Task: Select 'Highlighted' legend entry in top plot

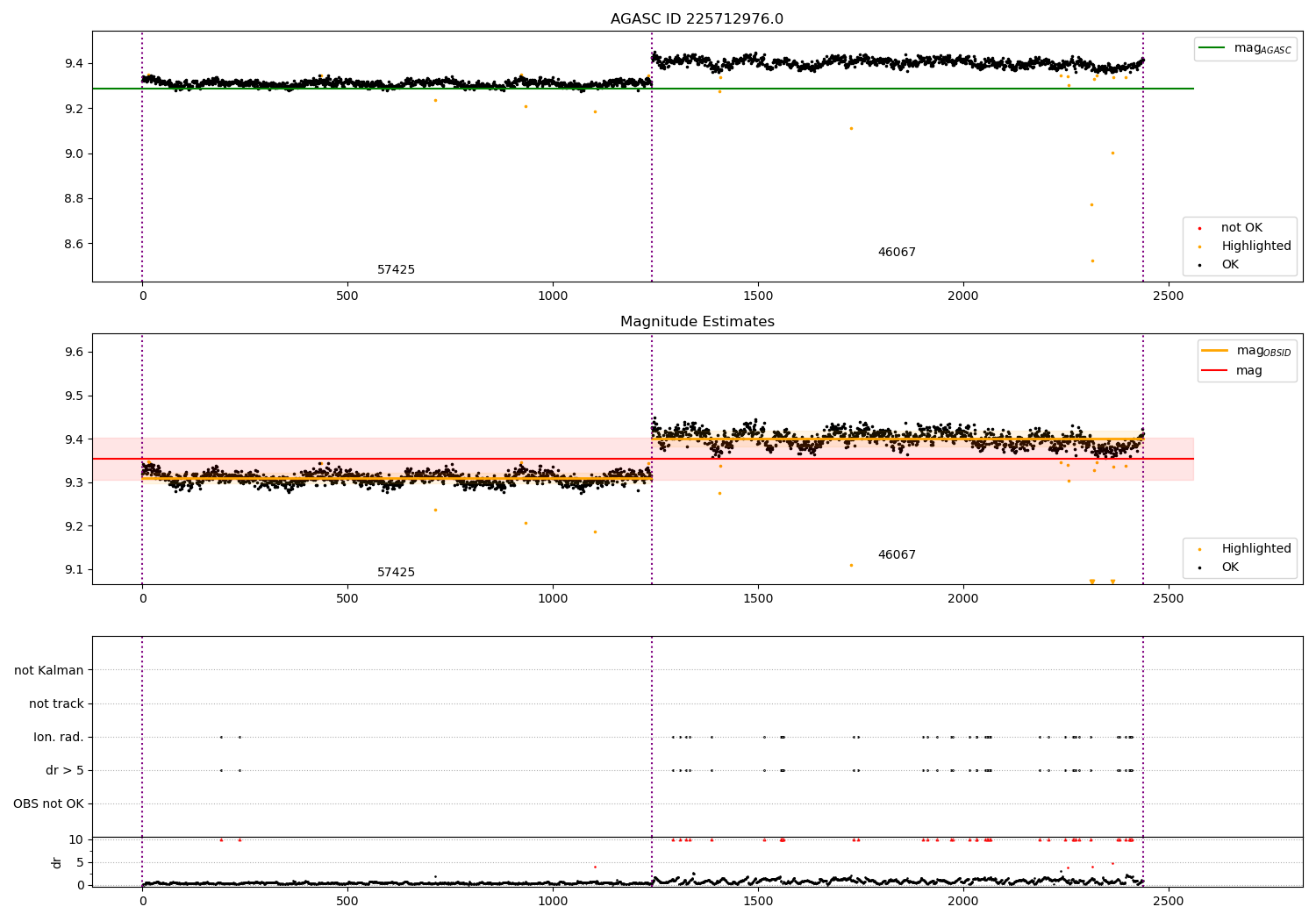Action: (1256, 246)
